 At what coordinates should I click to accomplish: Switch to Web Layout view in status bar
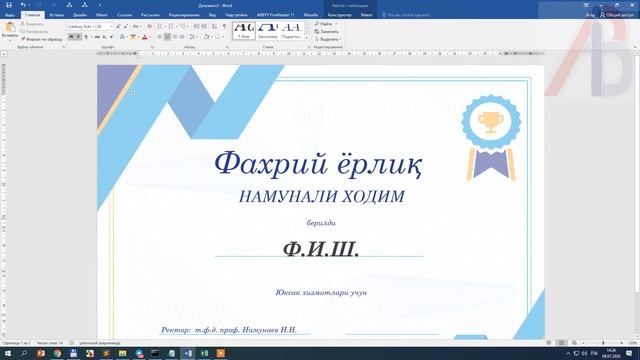pos(574,343)
